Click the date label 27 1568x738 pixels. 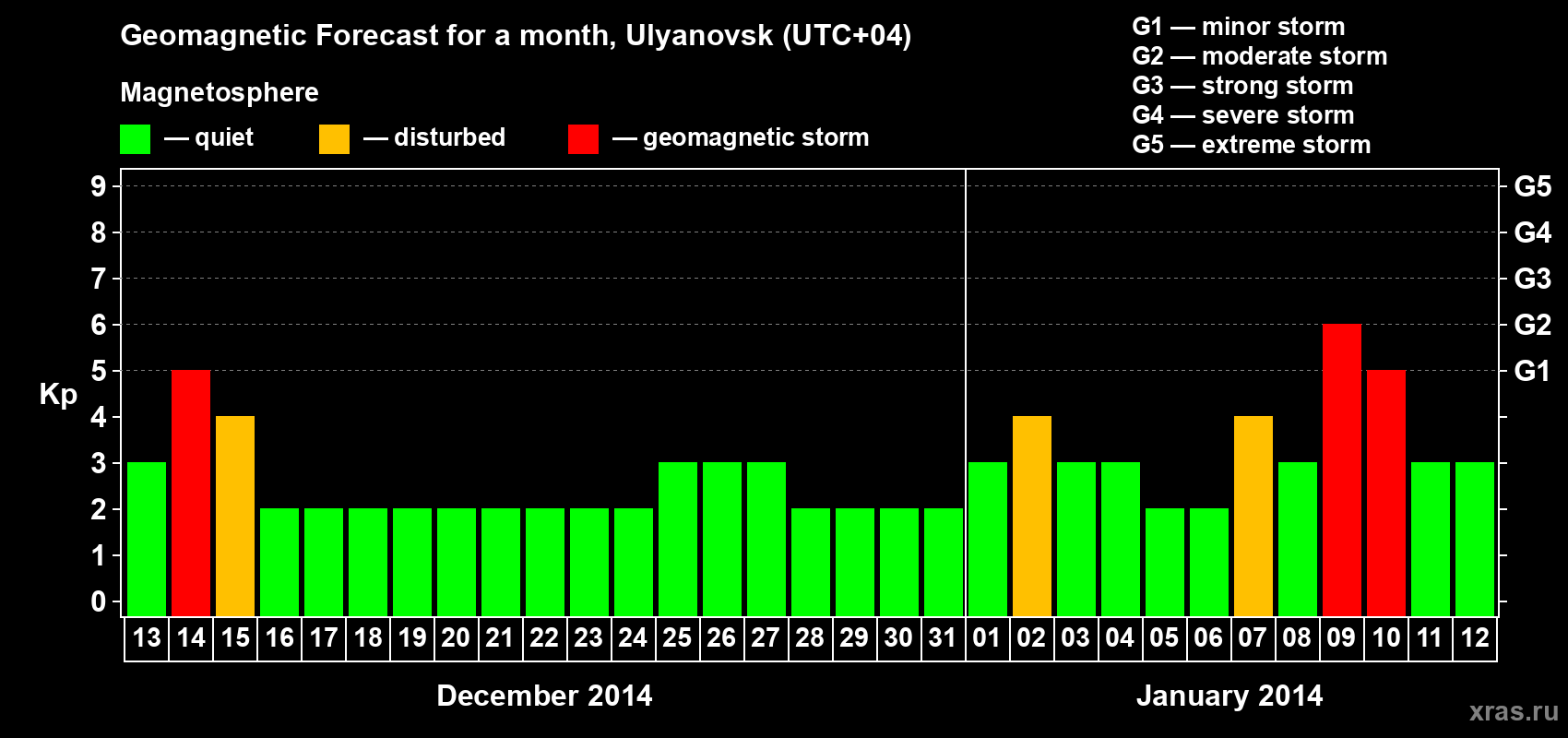pos(766,638)
